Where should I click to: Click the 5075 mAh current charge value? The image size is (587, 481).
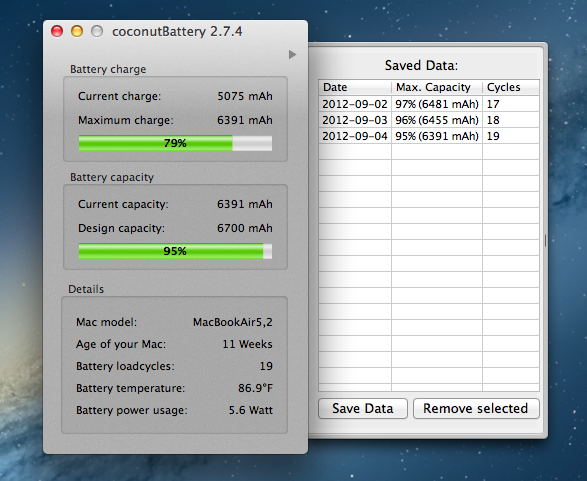[245, 96]
